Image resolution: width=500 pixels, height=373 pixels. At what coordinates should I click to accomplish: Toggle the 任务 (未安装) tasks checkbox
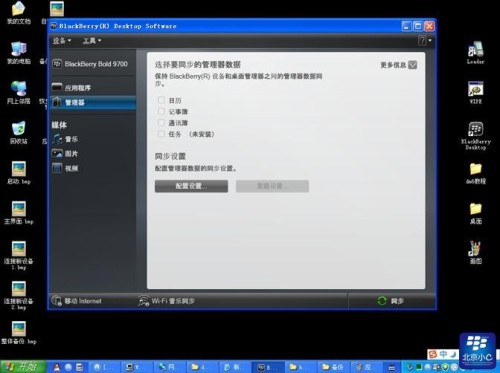[x=161, y=134]
